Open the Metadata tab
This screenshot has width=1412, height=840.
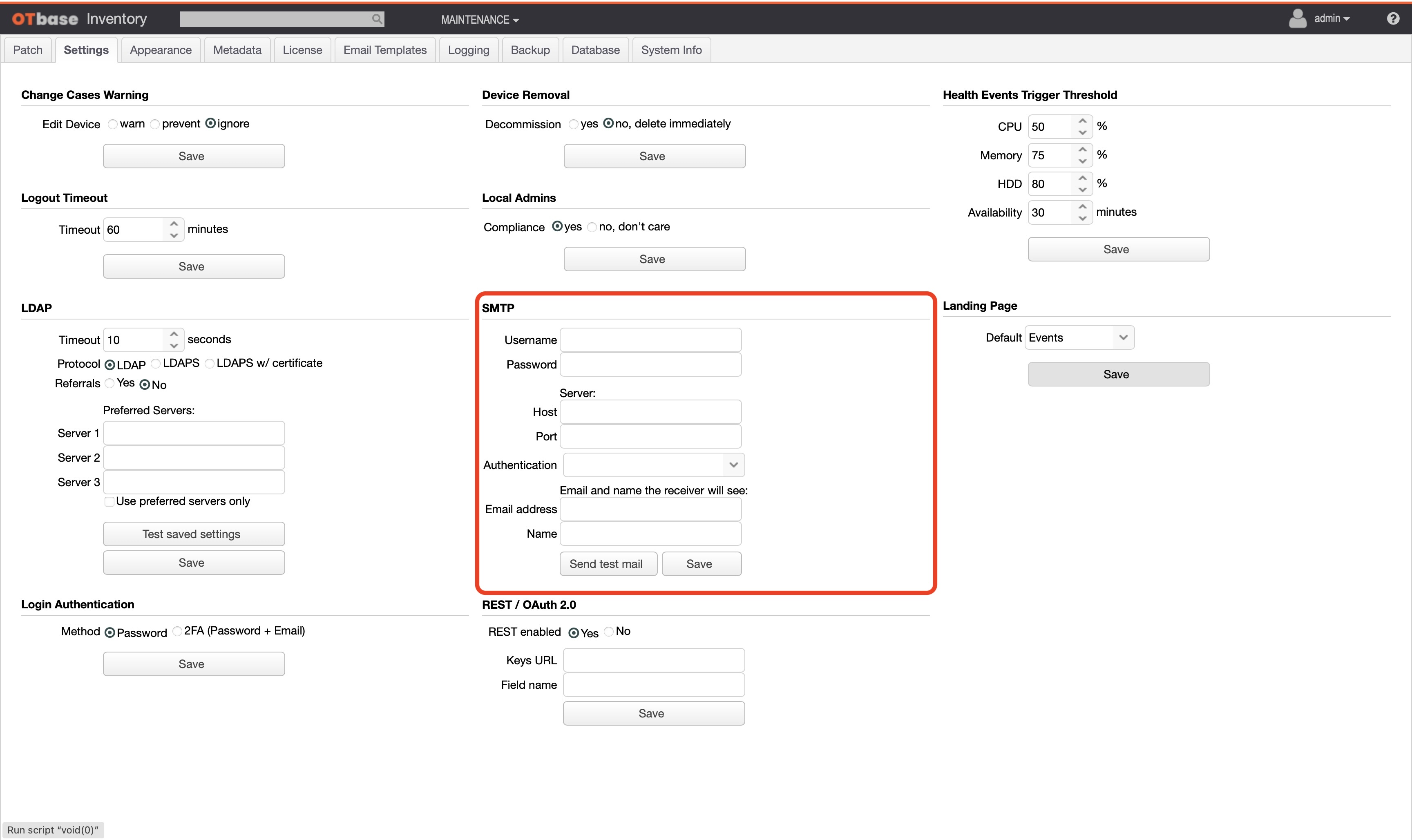[237, 50]
